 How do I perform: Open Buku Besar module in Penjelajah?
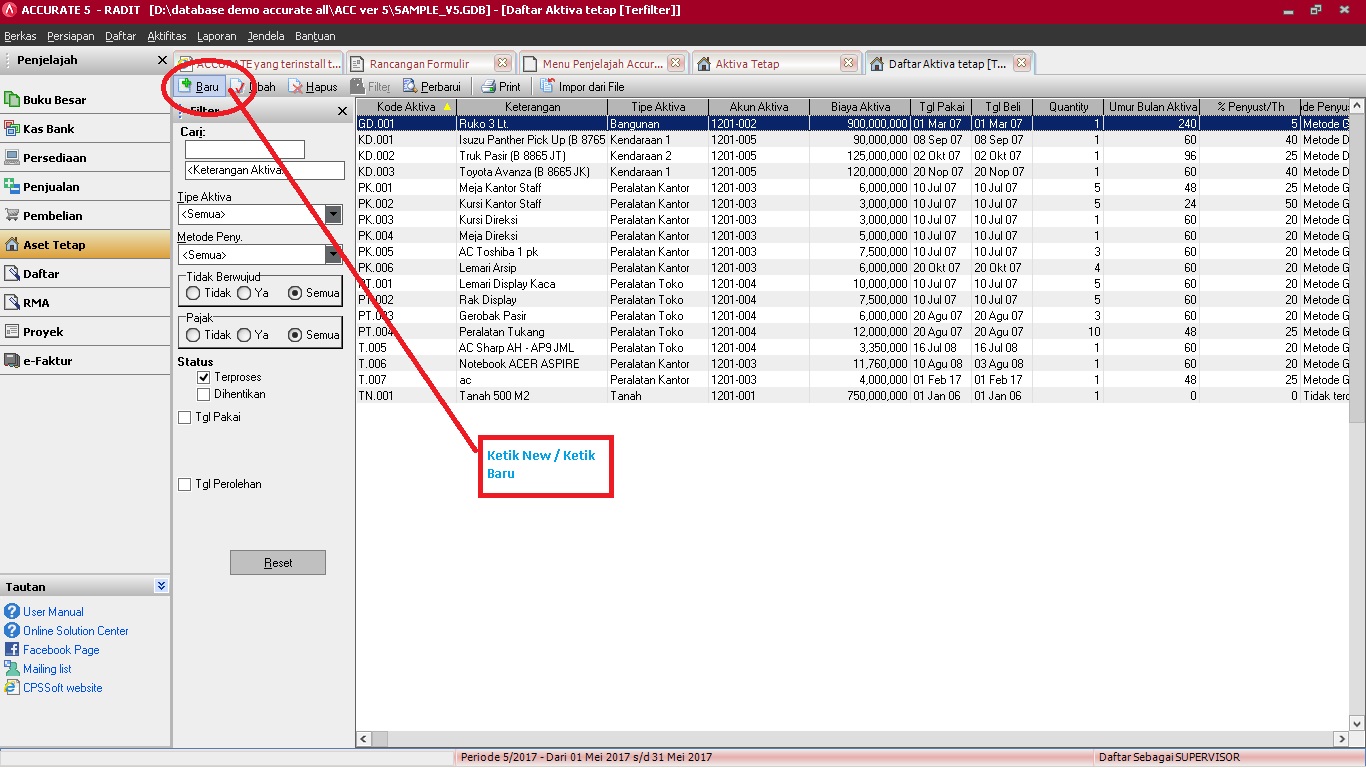85,100
